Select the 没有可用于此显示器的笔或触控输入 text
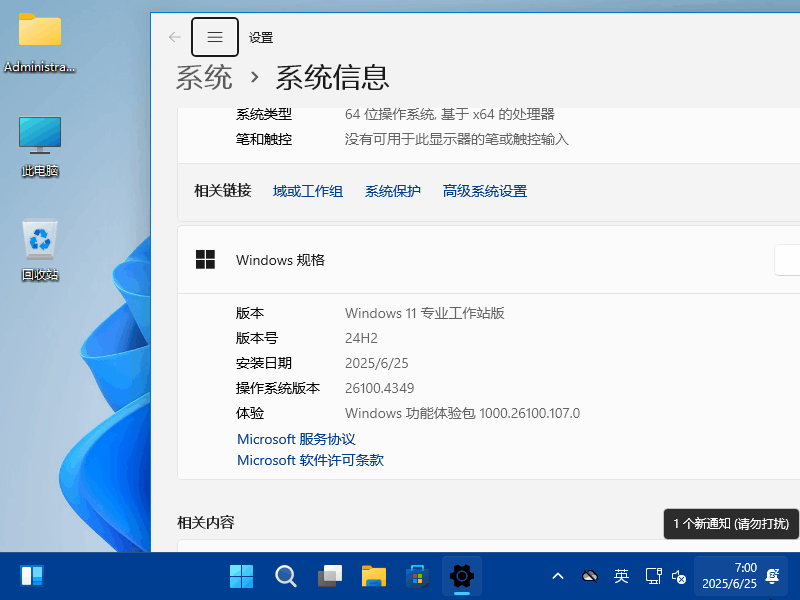This screenshot has height=600, width=800. pos(457,139)
